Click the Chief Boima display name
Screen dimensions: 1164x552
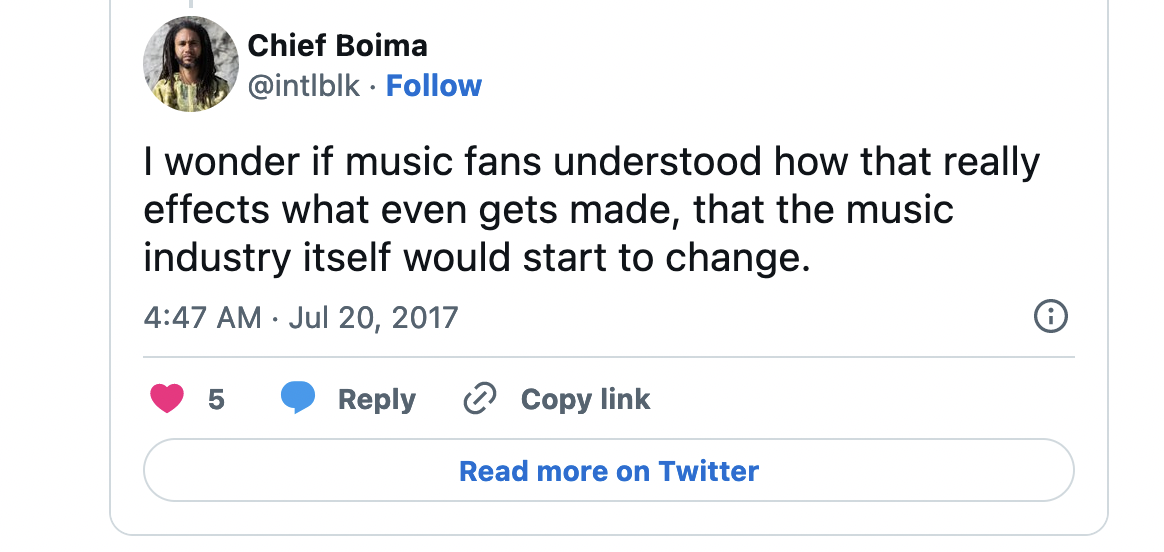click(337, 45)
